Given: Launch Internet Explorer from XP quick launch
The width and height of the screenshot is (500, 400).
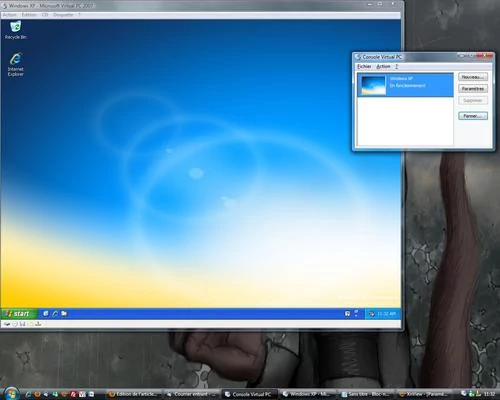Looking at the screenshot, I should [55, 314].
